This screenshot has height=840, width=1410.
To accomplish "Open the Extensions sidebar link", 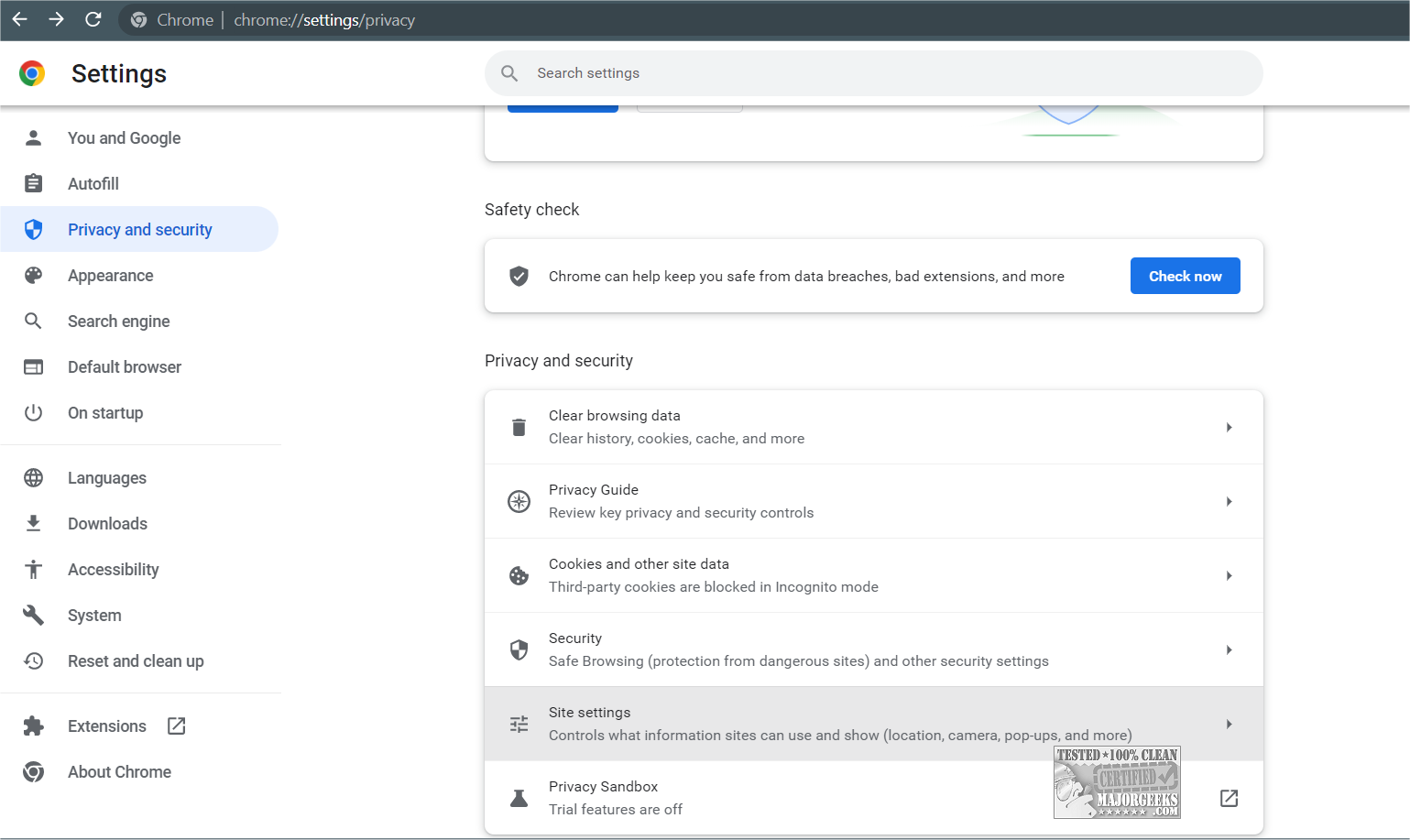I will (139, 725).
